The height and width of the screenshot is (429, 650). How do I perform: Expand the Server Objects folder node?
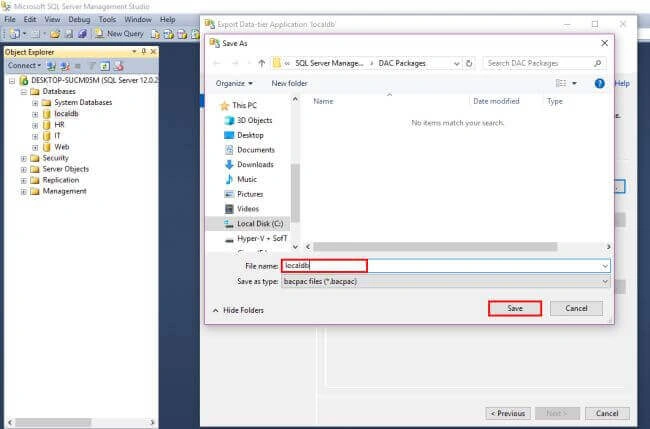pos(24,170)
